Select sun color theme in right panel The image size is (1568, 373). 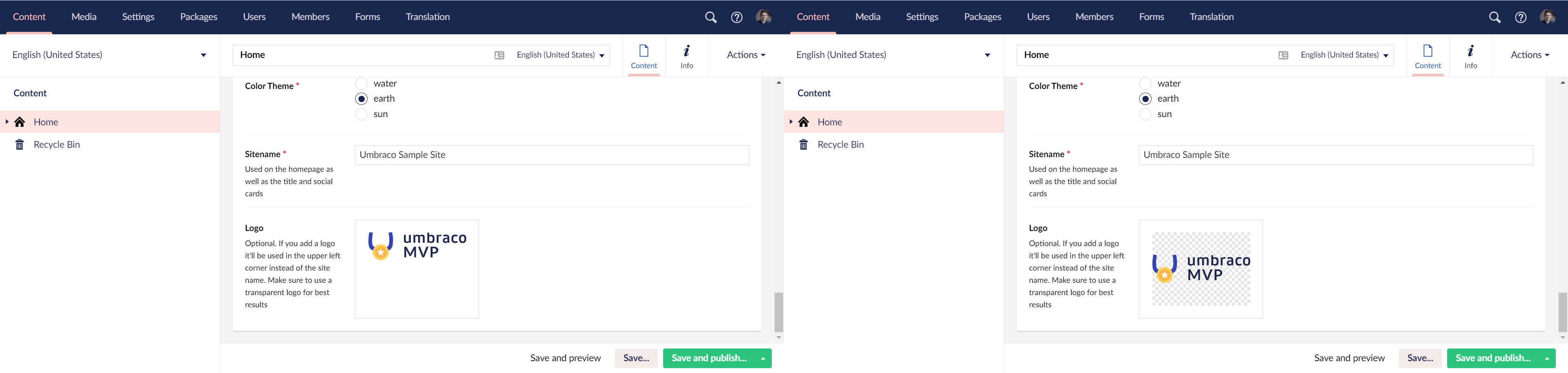1145,114
